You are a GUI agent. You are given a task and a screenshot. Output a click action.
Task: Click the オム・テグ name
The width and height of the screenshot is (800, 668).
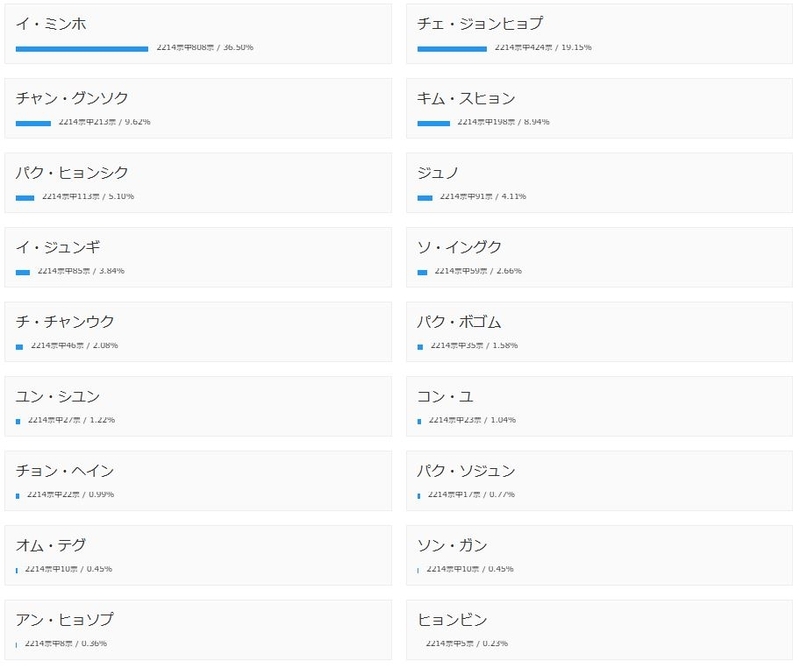point(51,545)
